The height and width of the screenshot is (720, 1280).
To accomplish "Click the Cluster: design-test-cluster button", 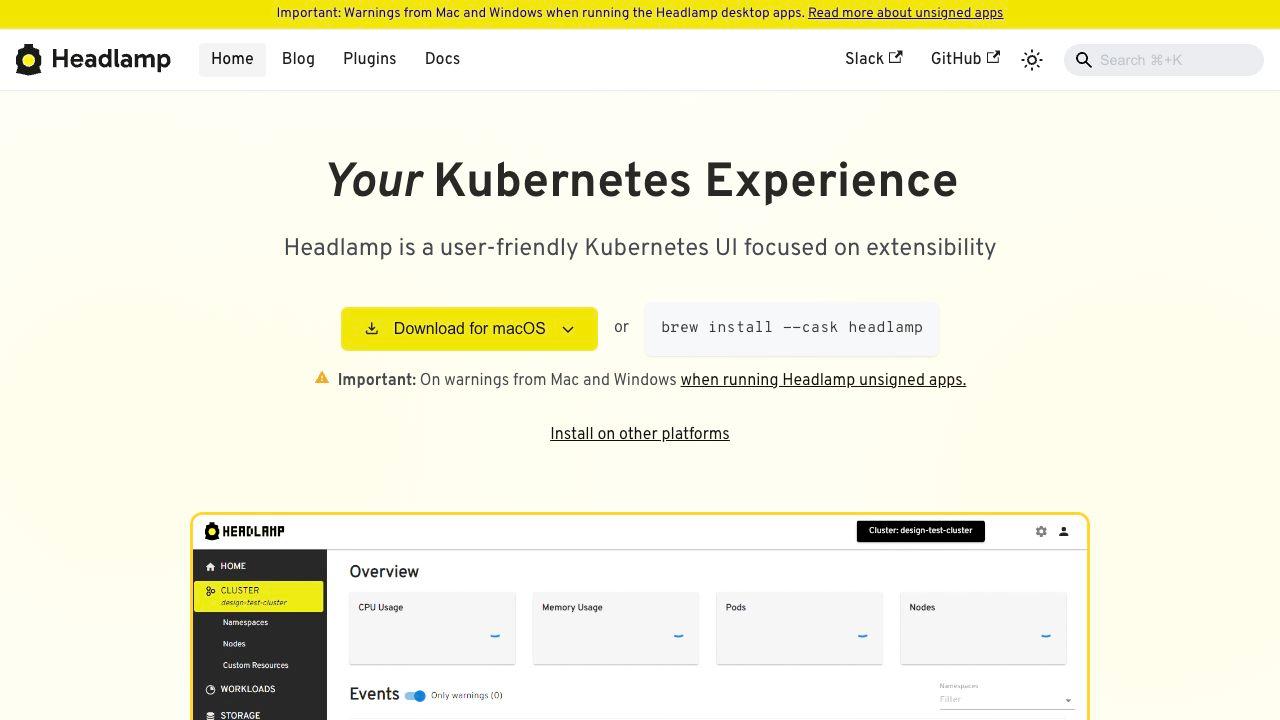I will tap(921, 531).
